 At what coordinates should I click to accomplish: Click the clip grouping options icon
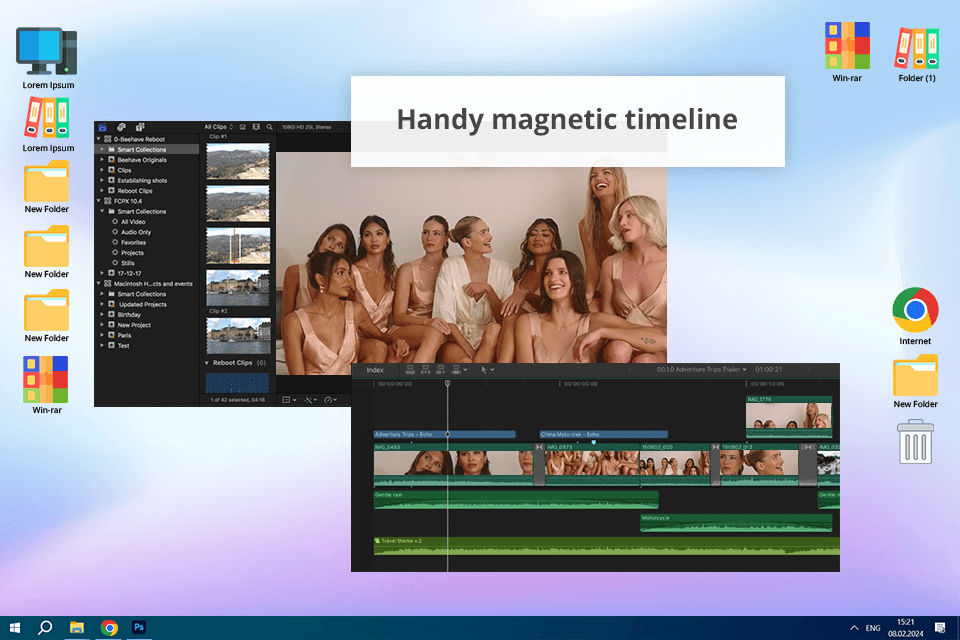[x=242, y=127]
